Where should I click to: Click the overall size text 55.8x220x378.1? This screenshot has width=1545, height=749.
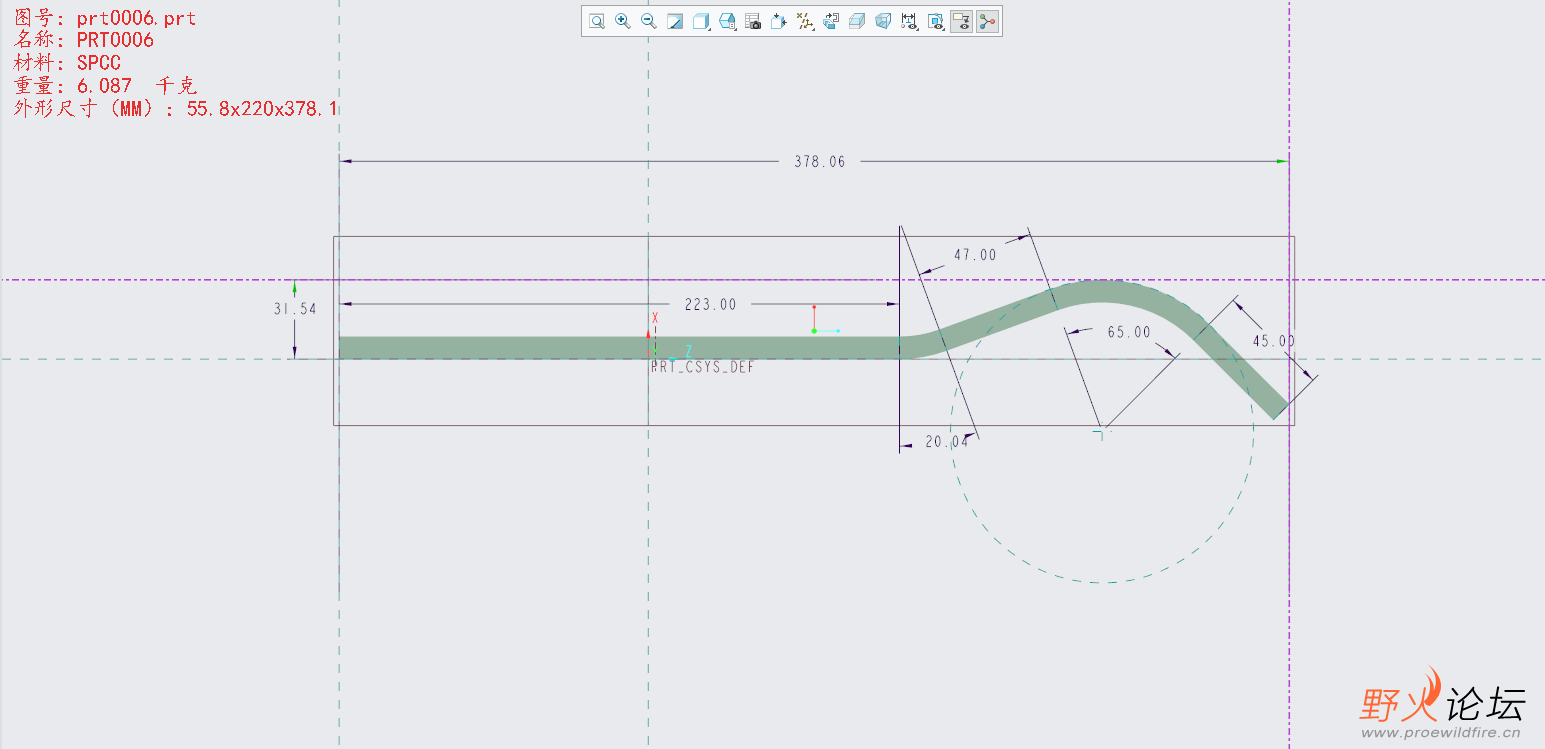pyautogui.click(x=262, y=108)
